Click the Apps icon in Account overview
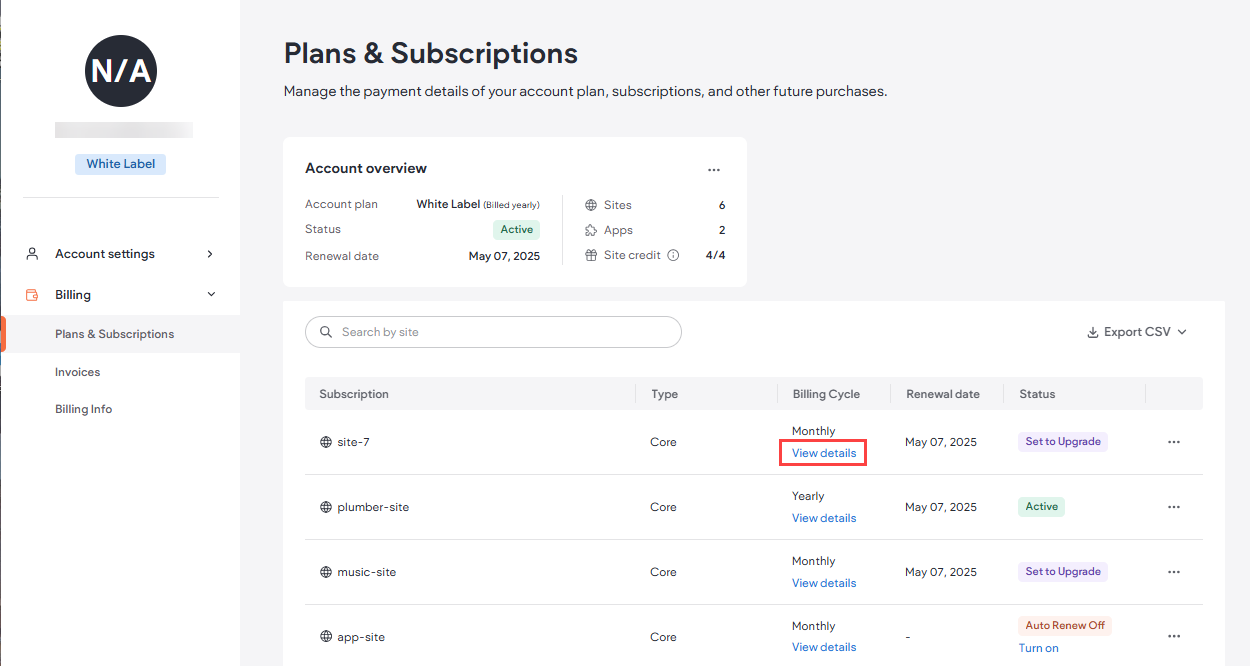Screen dimensions: 1250x666 tap(589, 229)
